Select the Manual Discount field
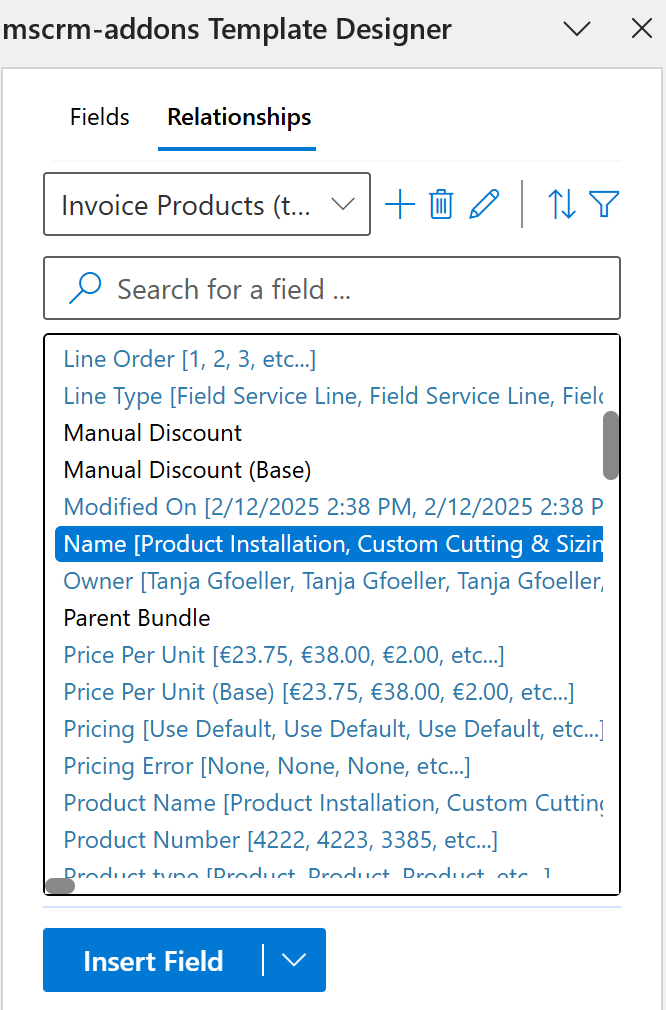This screenshot has width=666, height=1010. (x=152, y=433)
